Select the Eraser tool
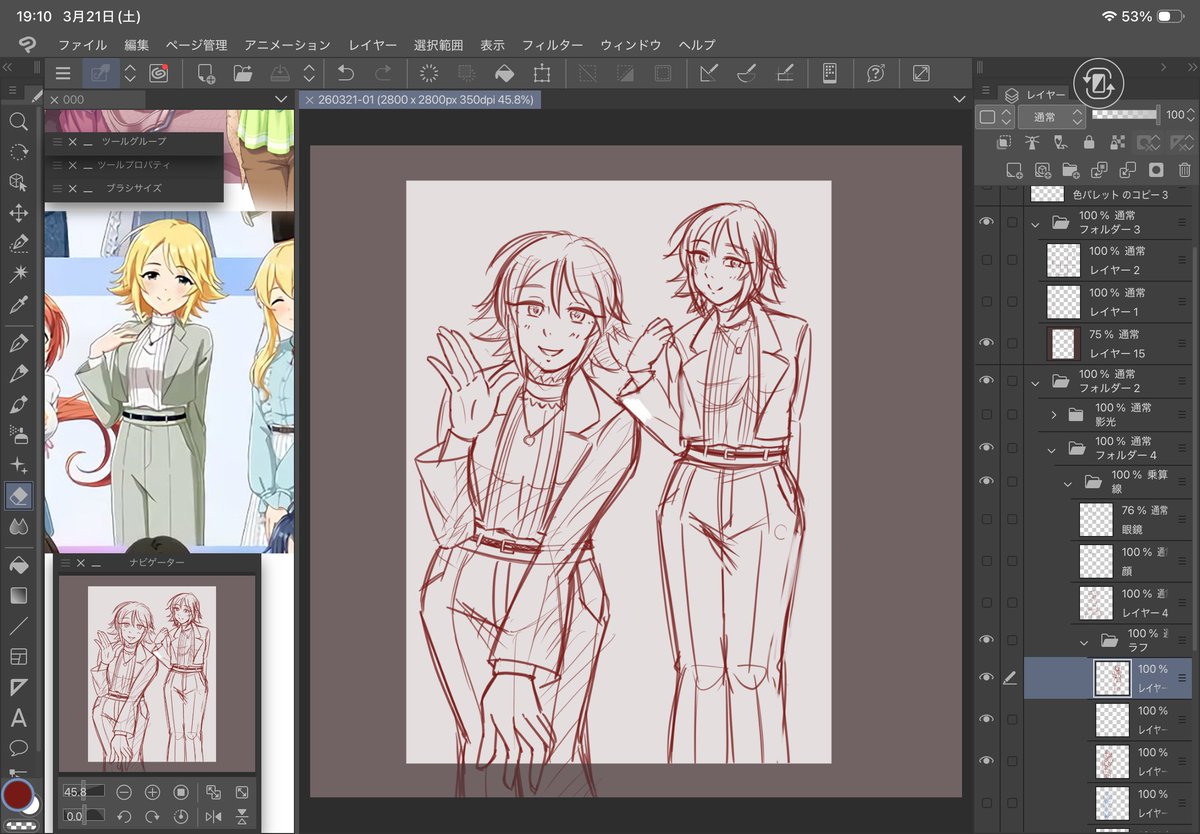 (x=18, y=495)
